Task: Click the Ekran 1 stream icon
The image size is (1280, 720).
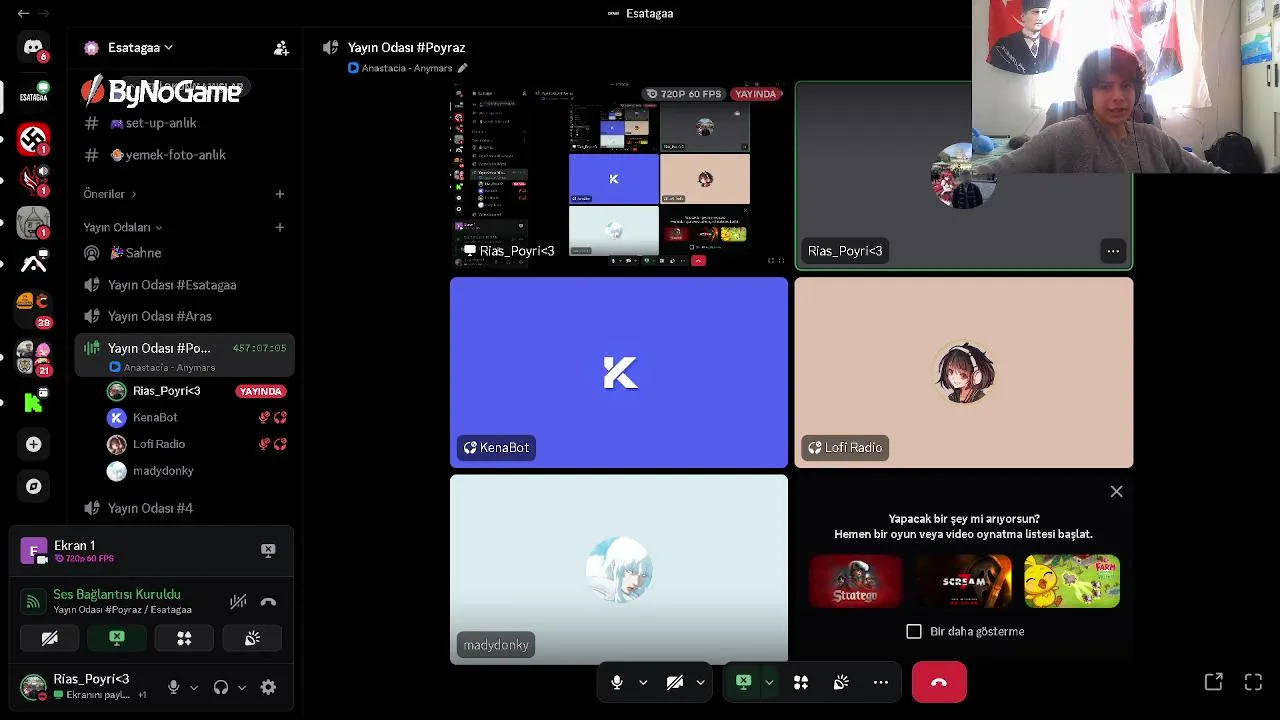Action: click(34, 551)
